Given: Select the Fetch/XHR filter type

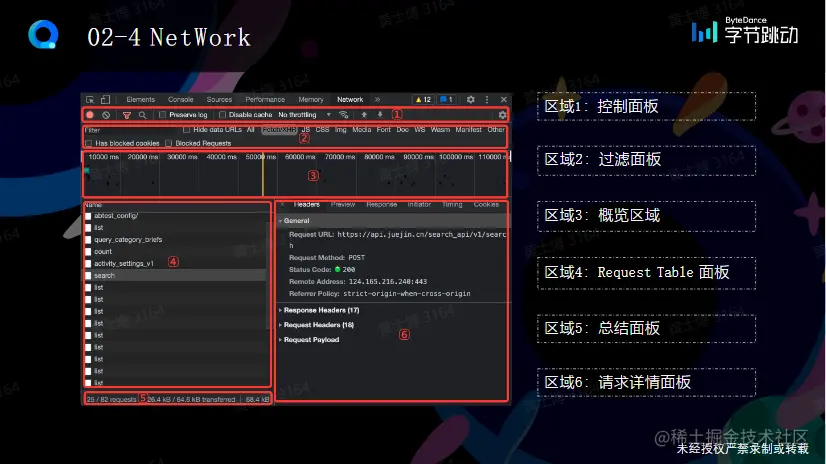Looking at the screenshot, I should 279,130.
